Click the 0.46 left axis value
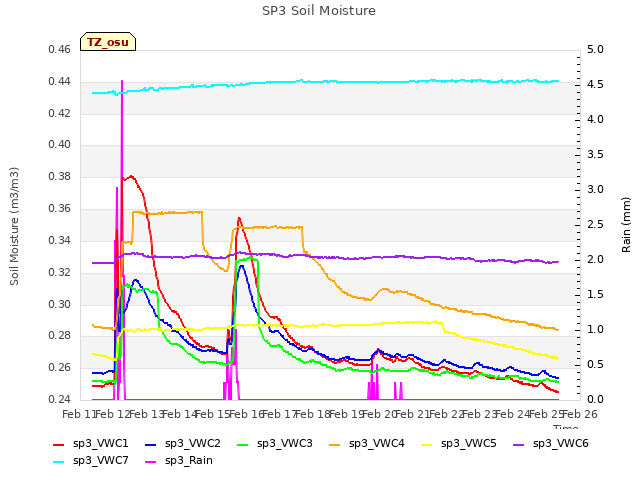The image size is (640, 480). [60, 49]
